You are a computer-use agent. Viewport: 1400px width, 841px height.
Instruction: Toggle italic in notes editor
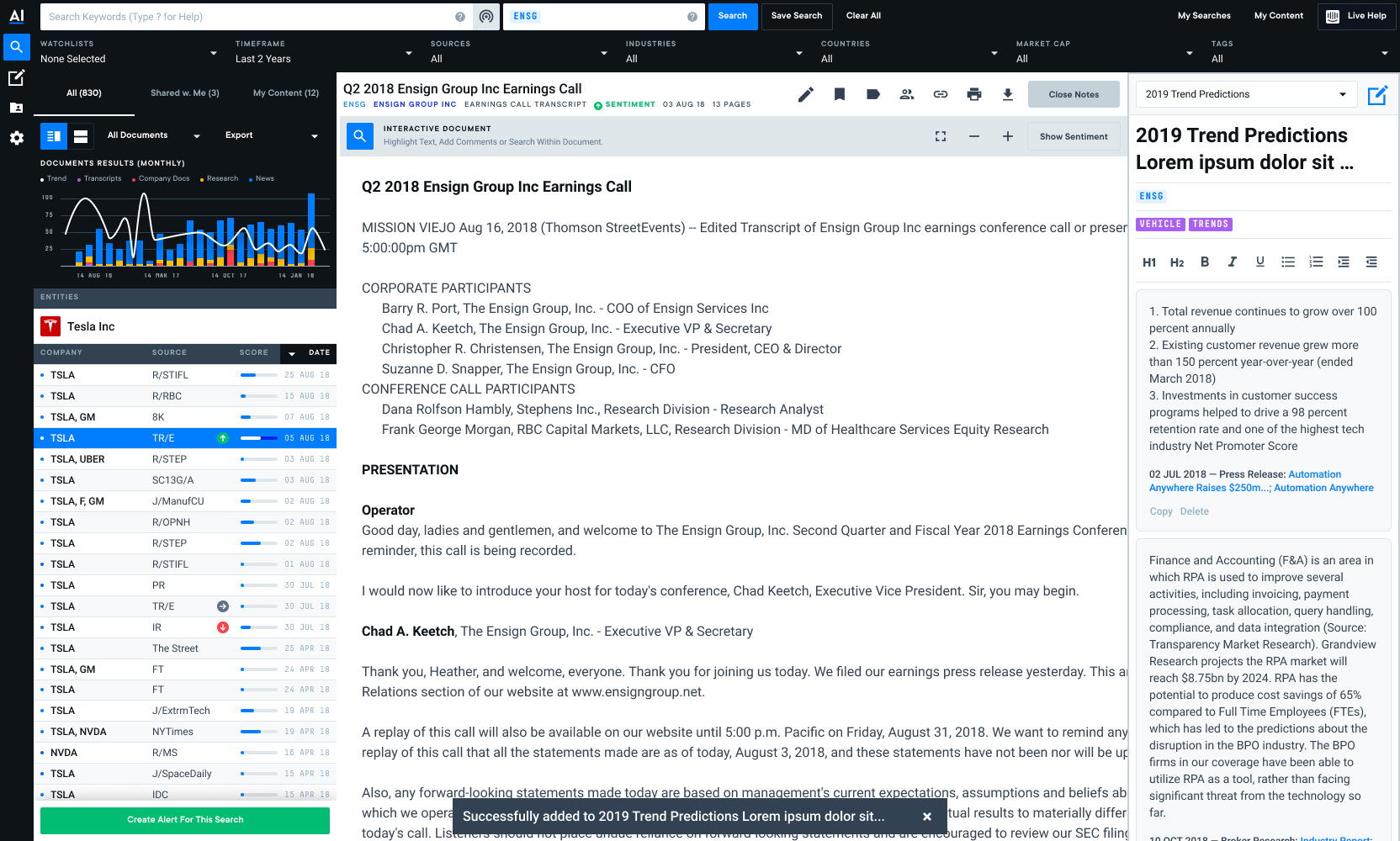[1233, 262]
